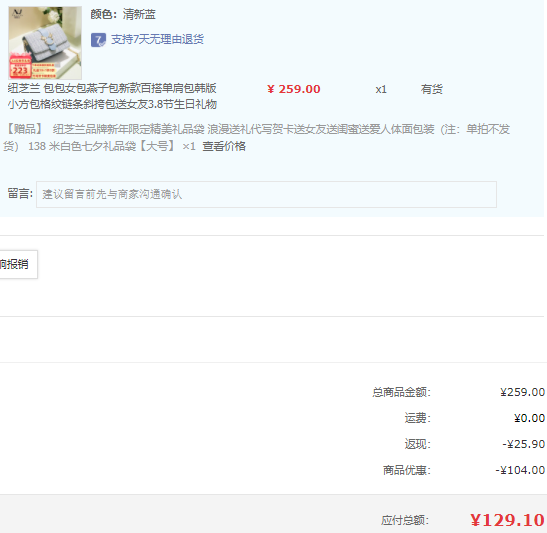Focus the 留言 message input field
Viewport: 547px width, 533px height.
266,194
